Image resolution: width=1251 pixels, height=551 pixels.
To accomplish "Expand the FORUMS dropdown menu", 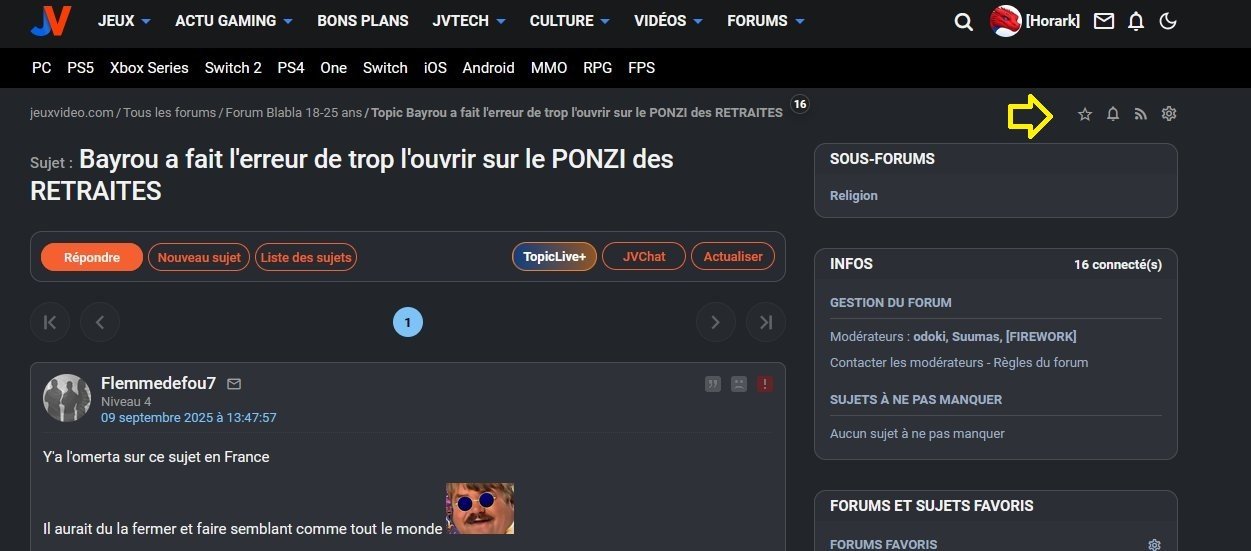I will [766, 21].
